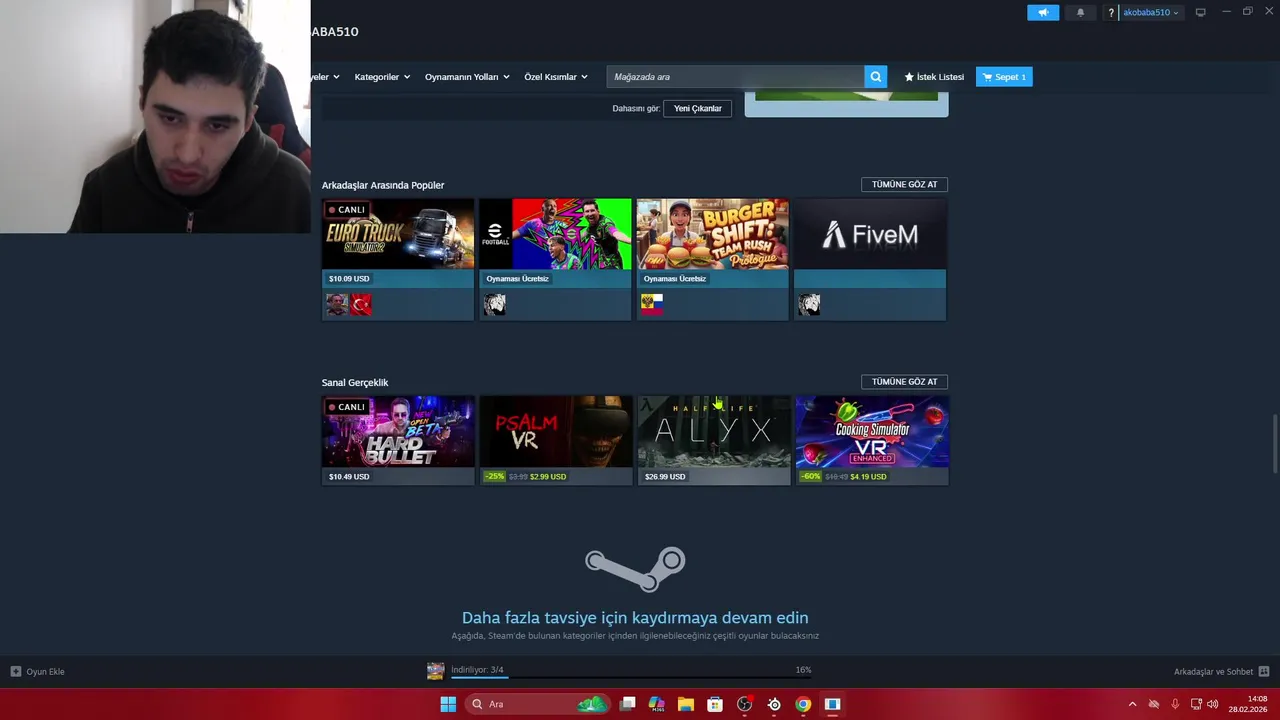This screenshot has width=1280, height=720.
Task: Open Google Chrome from taskbar
Action: click(803, 704)
